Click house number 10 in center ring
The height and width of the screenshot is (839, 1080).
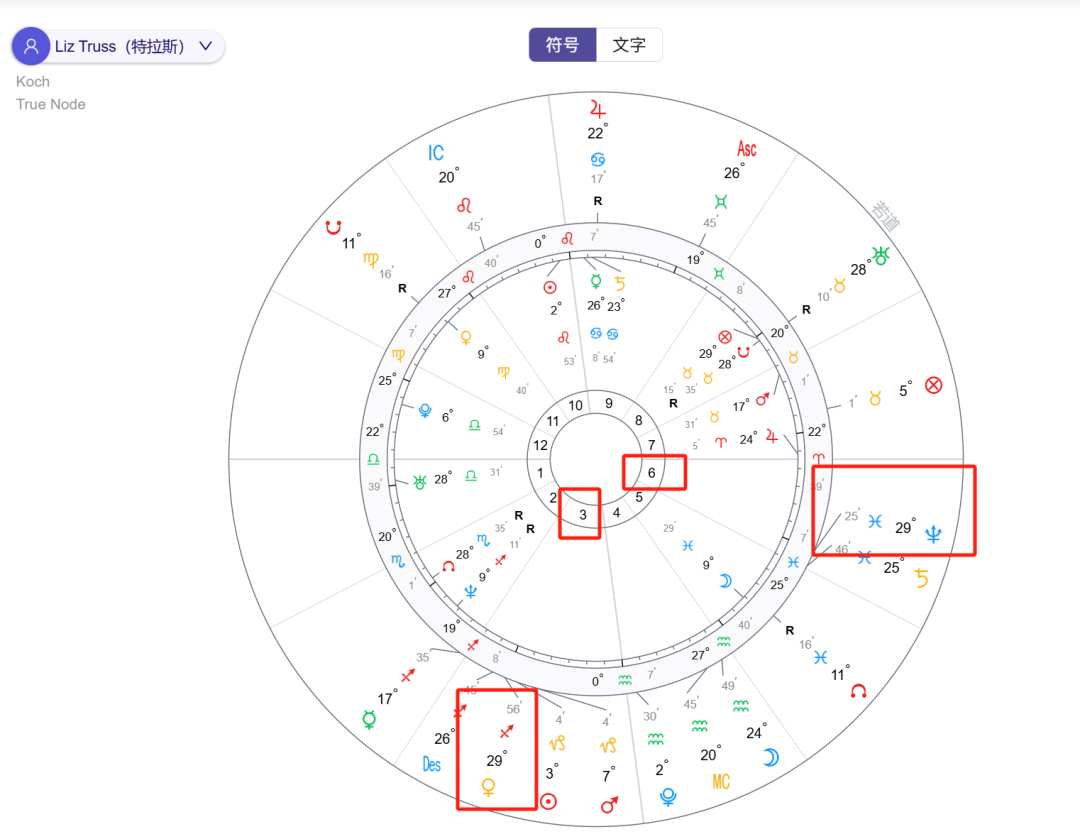pyautogui.click(x=576, y=406)
